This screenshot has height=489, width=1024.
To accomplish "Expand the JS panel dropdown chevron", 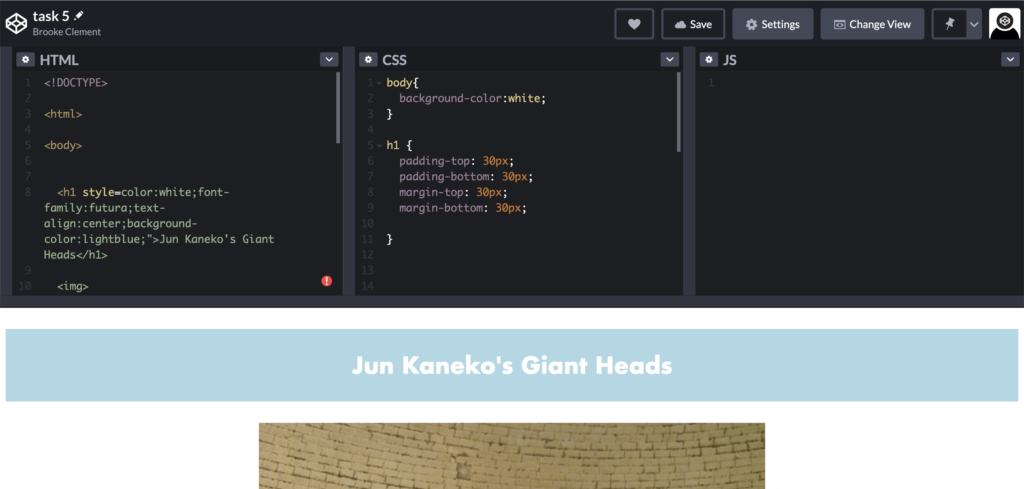I will (x=1010, y=60).
